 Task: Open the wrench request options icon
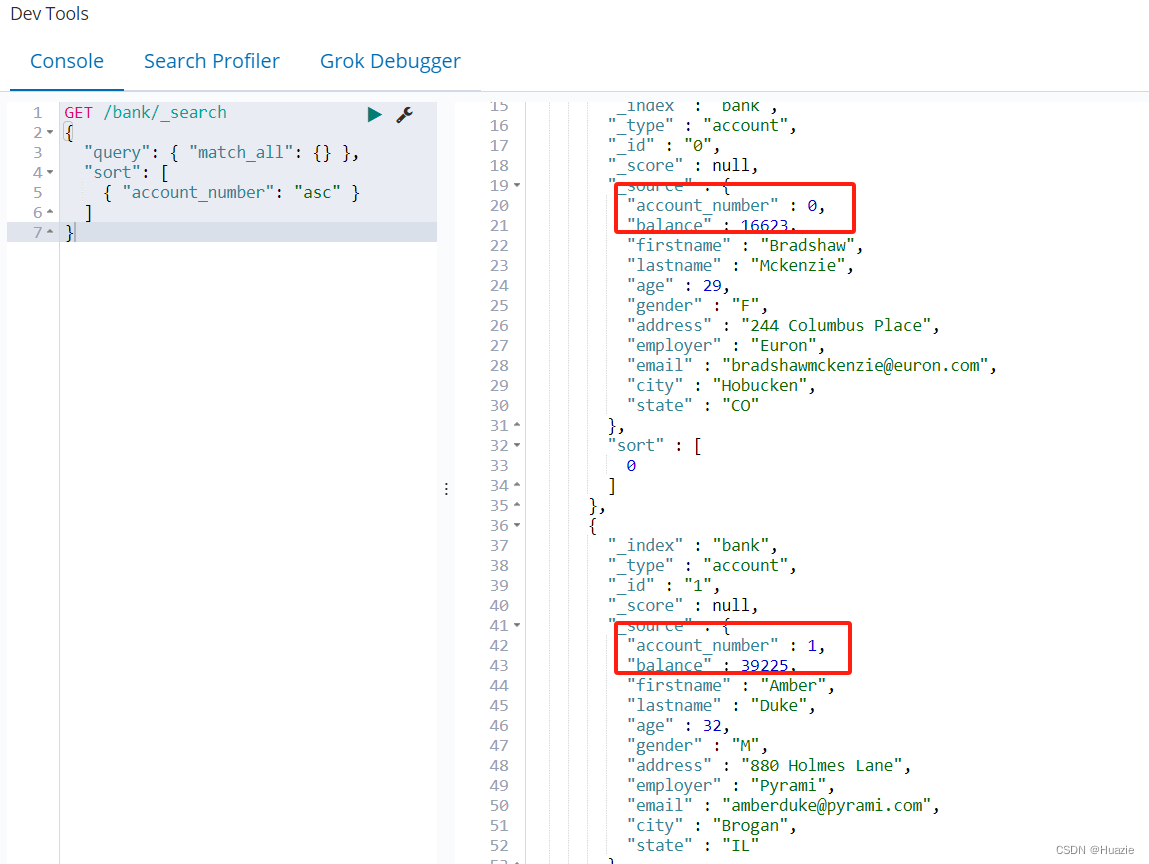tap(404, 114)
